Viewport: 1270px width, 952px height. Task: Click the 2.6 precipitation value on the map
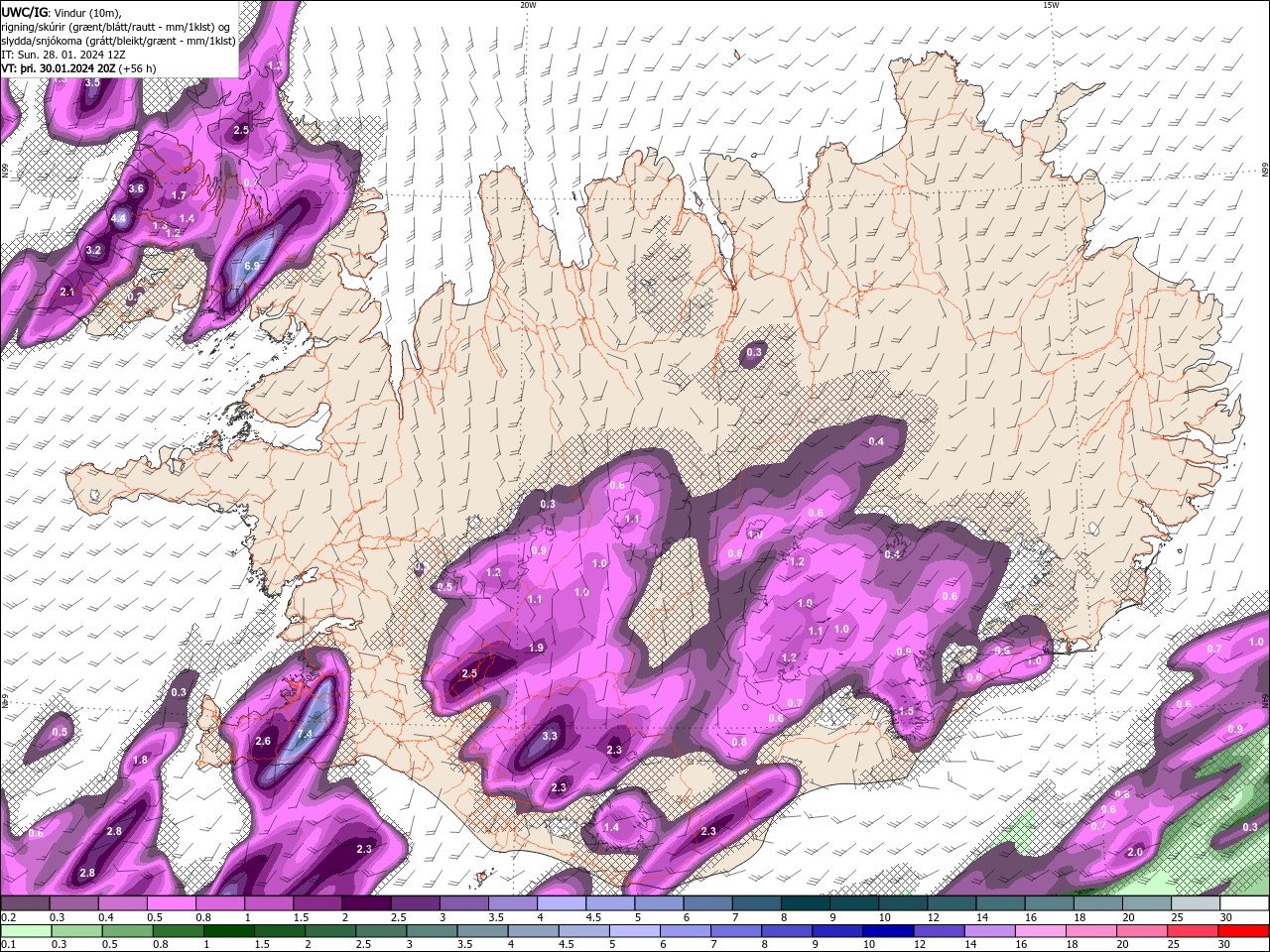[263, 741]
